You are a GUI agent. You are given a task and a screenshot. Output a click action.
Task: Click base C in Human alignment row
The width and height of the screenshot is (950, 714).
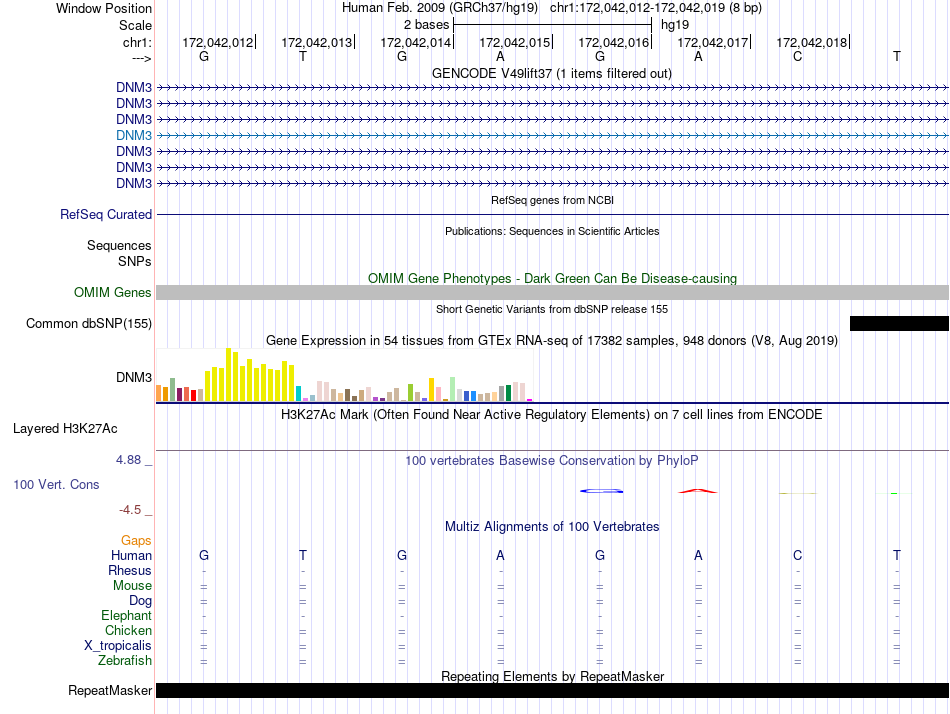797,555
